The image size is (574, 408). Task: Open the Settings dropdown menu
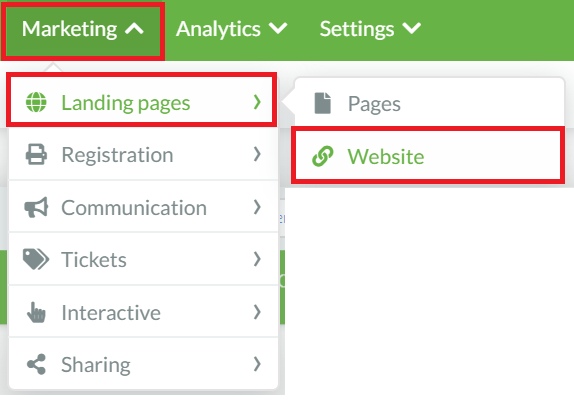click(370, 29)
